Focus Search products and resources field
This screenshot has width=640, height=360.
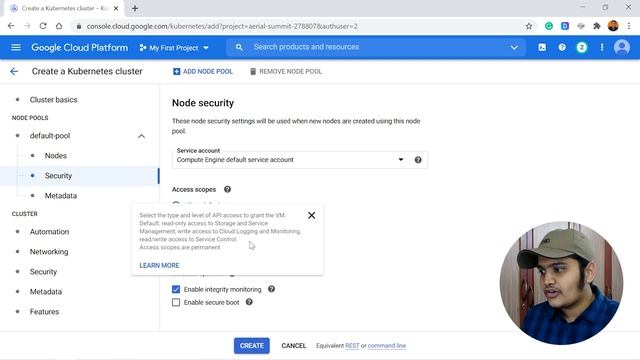coord(376,47)
